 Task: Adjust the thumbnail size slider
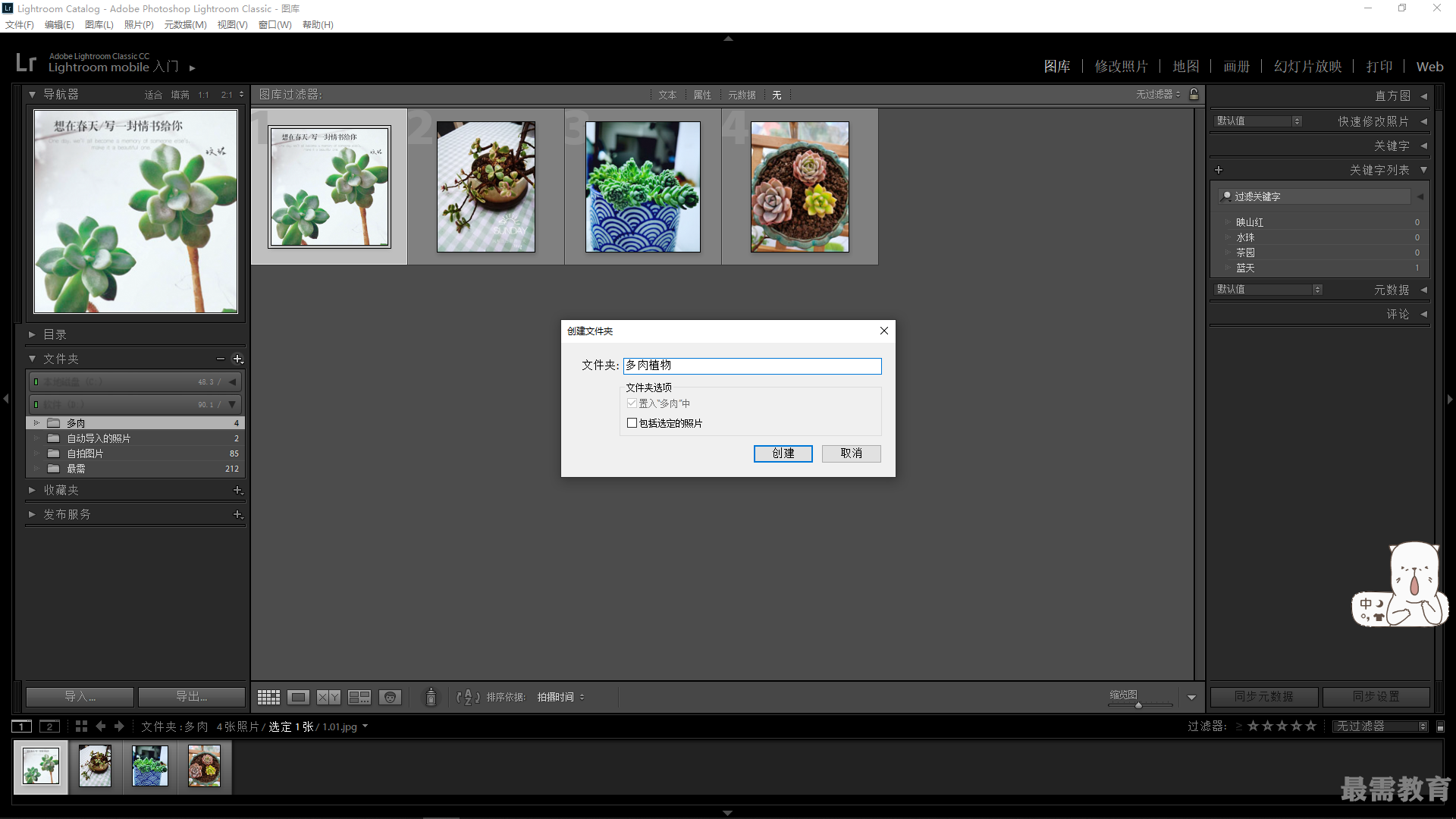pos(1138,705)
